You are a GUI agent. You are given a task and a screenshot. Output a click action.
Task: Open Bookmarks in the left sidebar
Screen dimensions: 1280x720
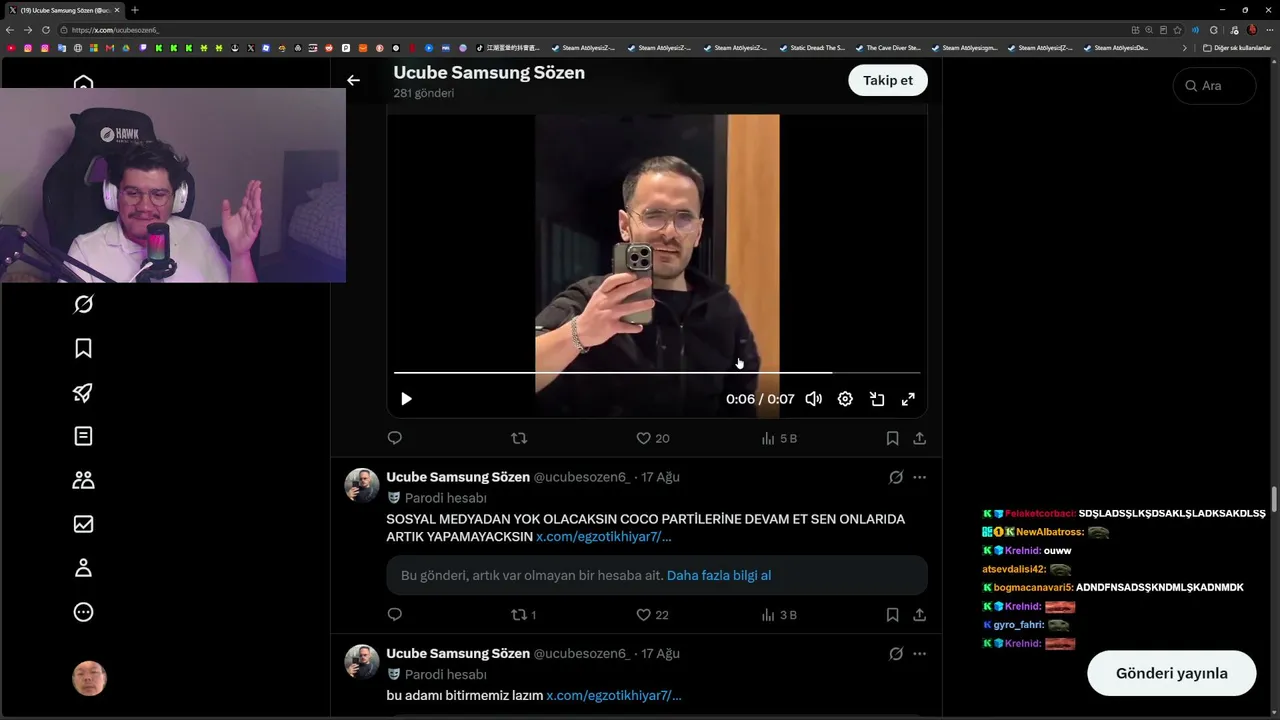(83, 348)
